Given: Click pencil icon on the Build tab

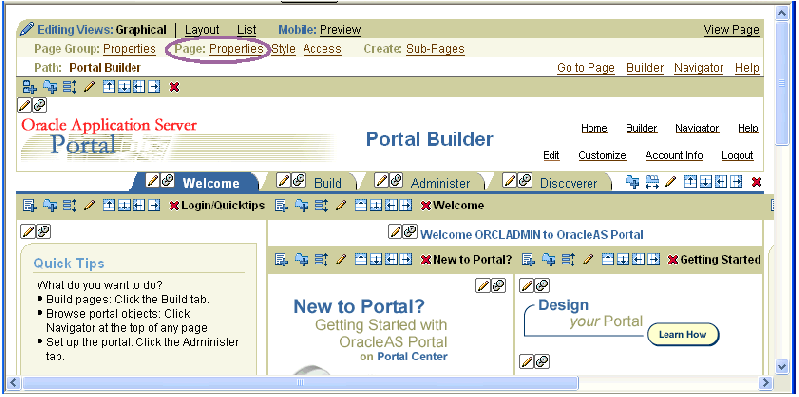Looking at the screenshot, I should point(283,180).
